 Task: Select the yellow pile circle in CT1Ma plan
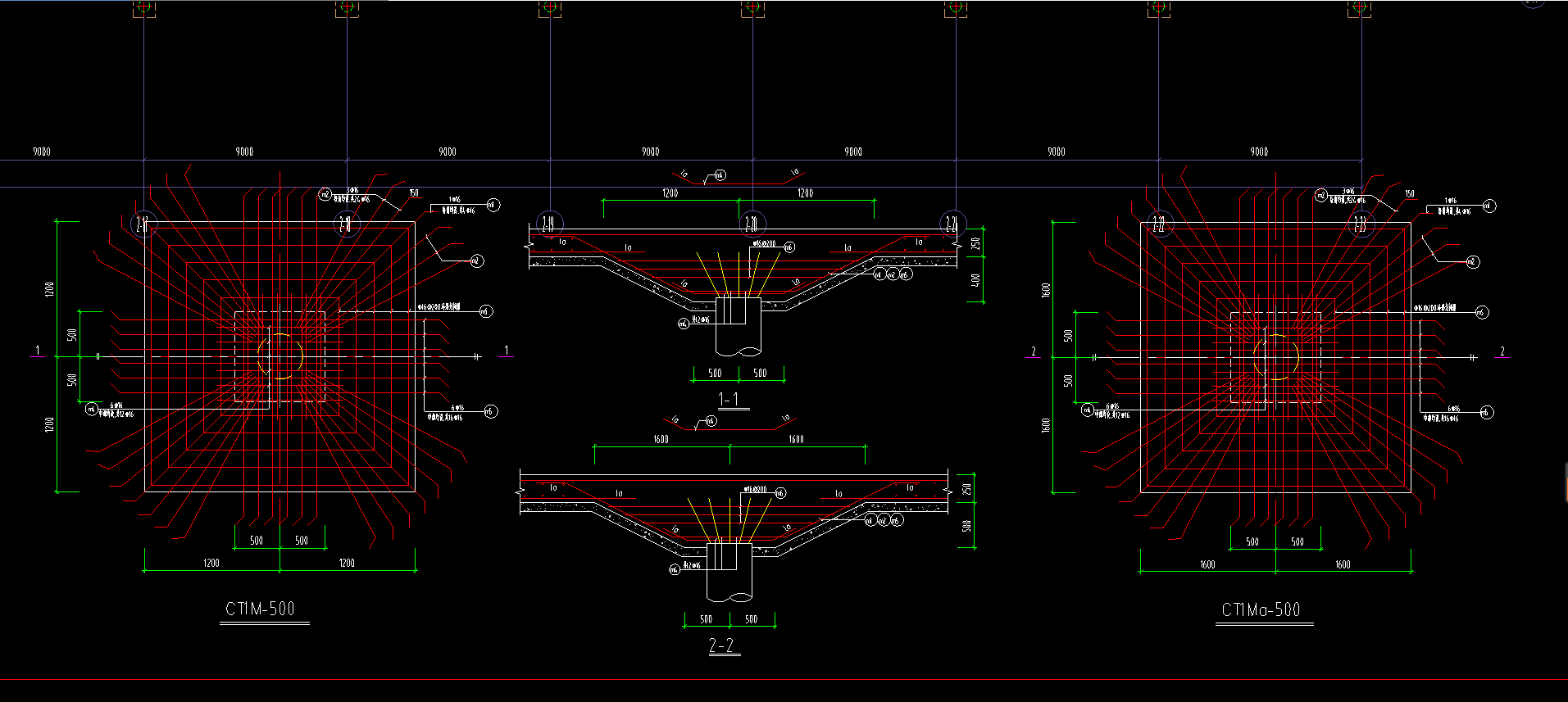pyautogui.click(x=1276, y=357)
